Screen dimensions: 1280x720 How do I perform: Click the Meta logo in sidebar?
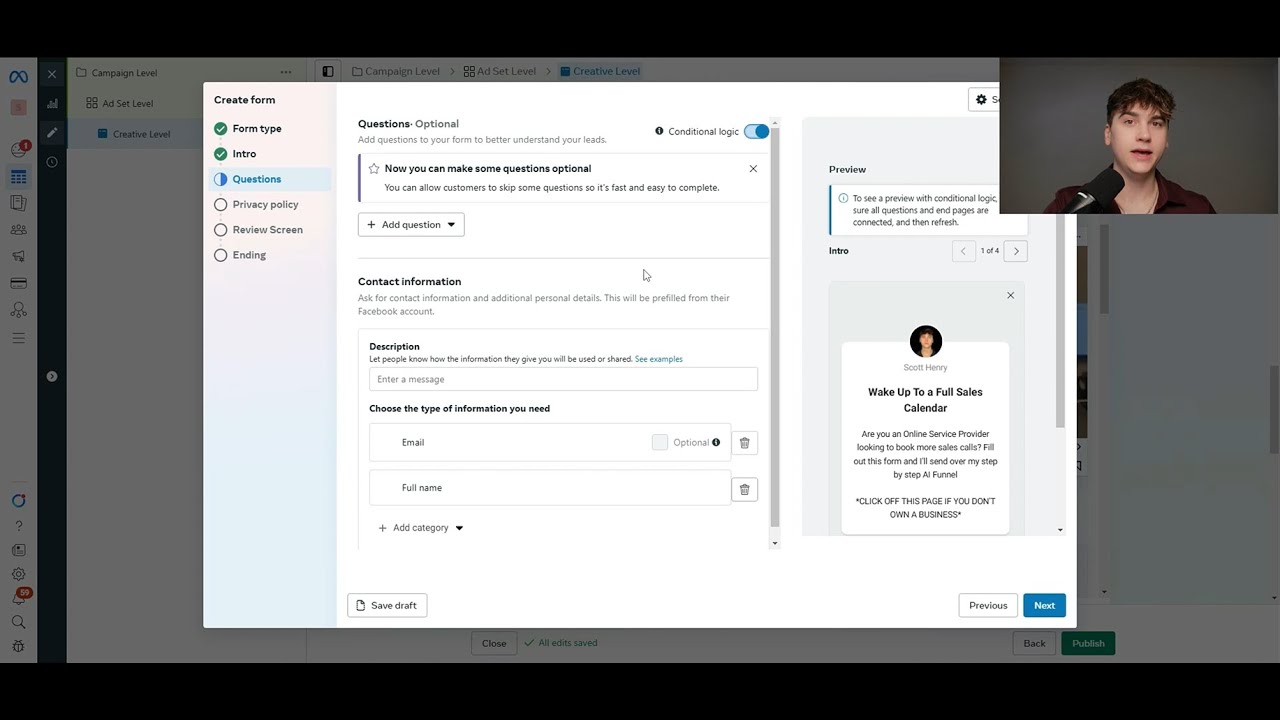click(18, 77)
